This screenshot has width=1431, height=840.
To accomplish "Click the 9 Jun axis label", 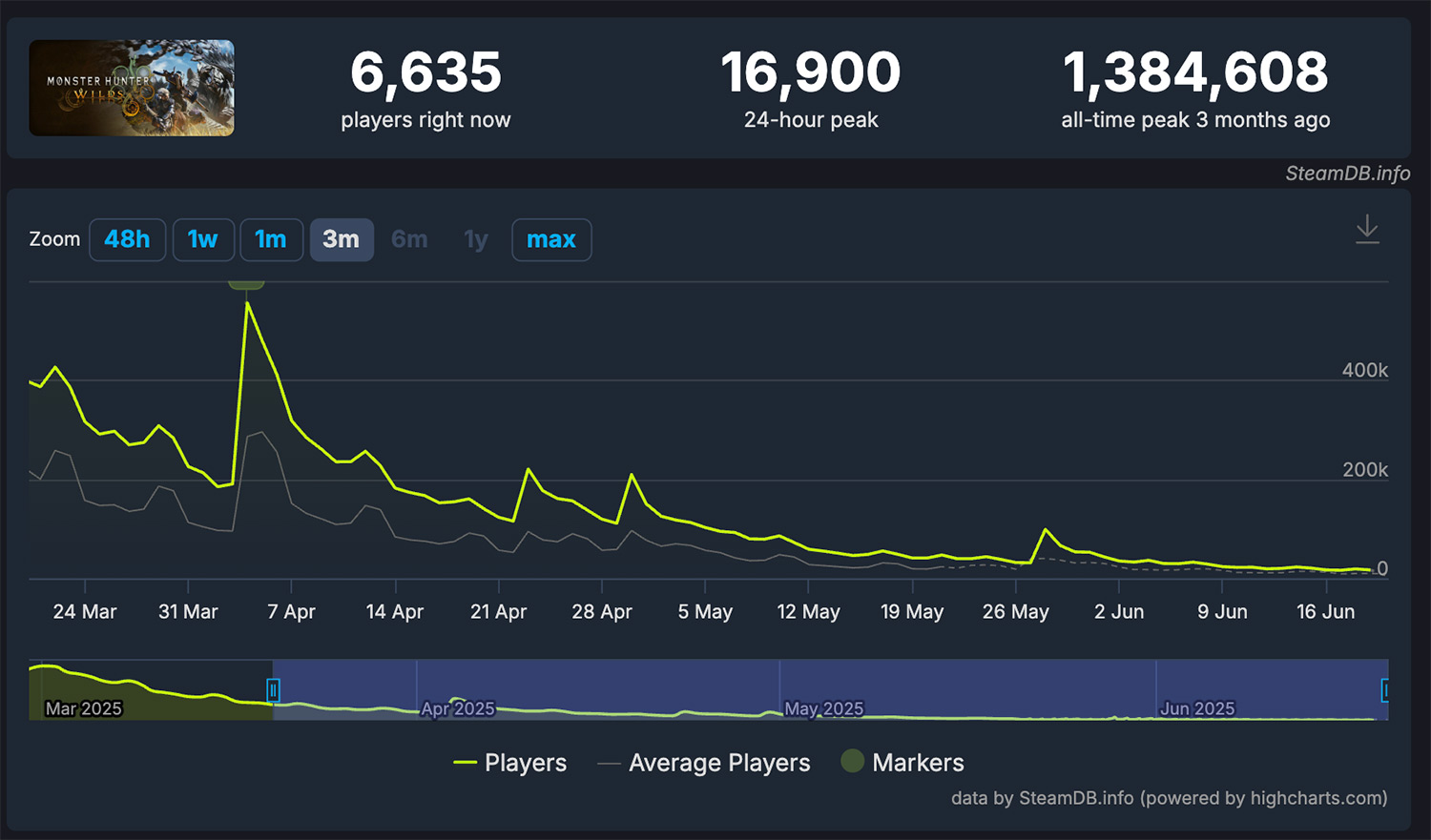I will pyautogui.click(x=1222, y=612).
